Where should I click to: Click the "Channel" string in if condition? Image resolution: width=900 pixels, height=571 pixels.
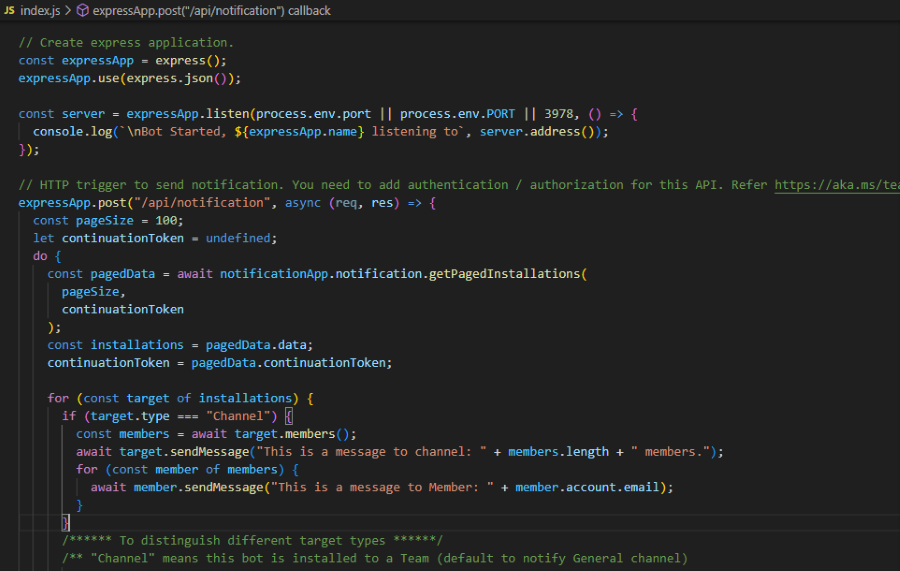point(238,416)
